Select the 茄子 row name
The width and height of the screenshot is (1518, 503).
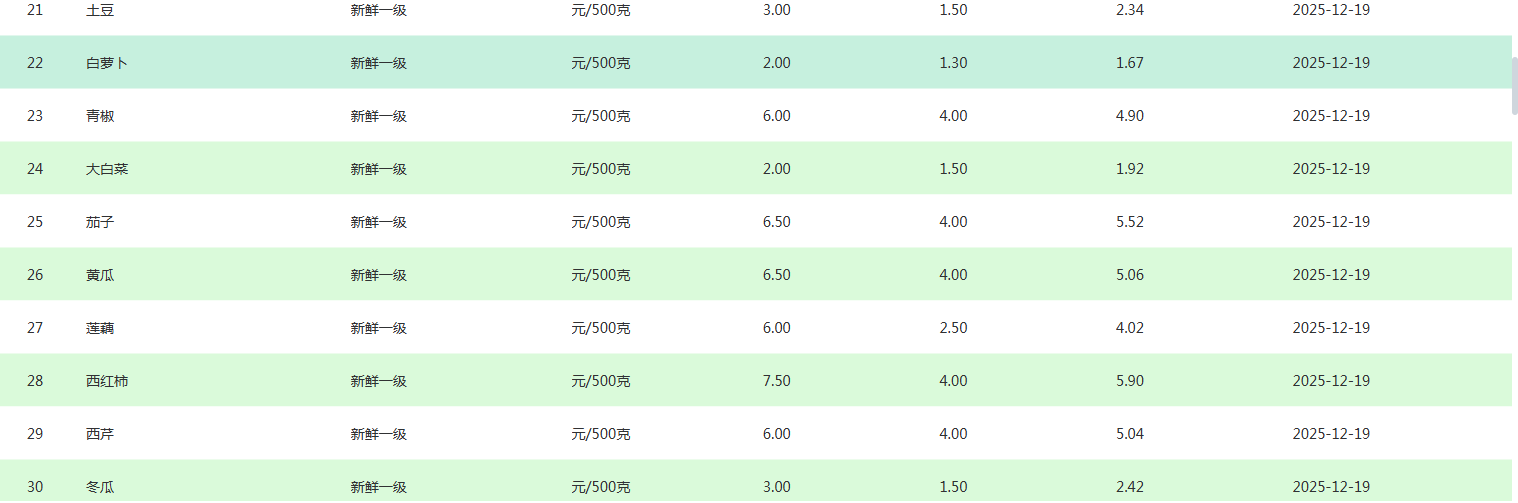100,222
